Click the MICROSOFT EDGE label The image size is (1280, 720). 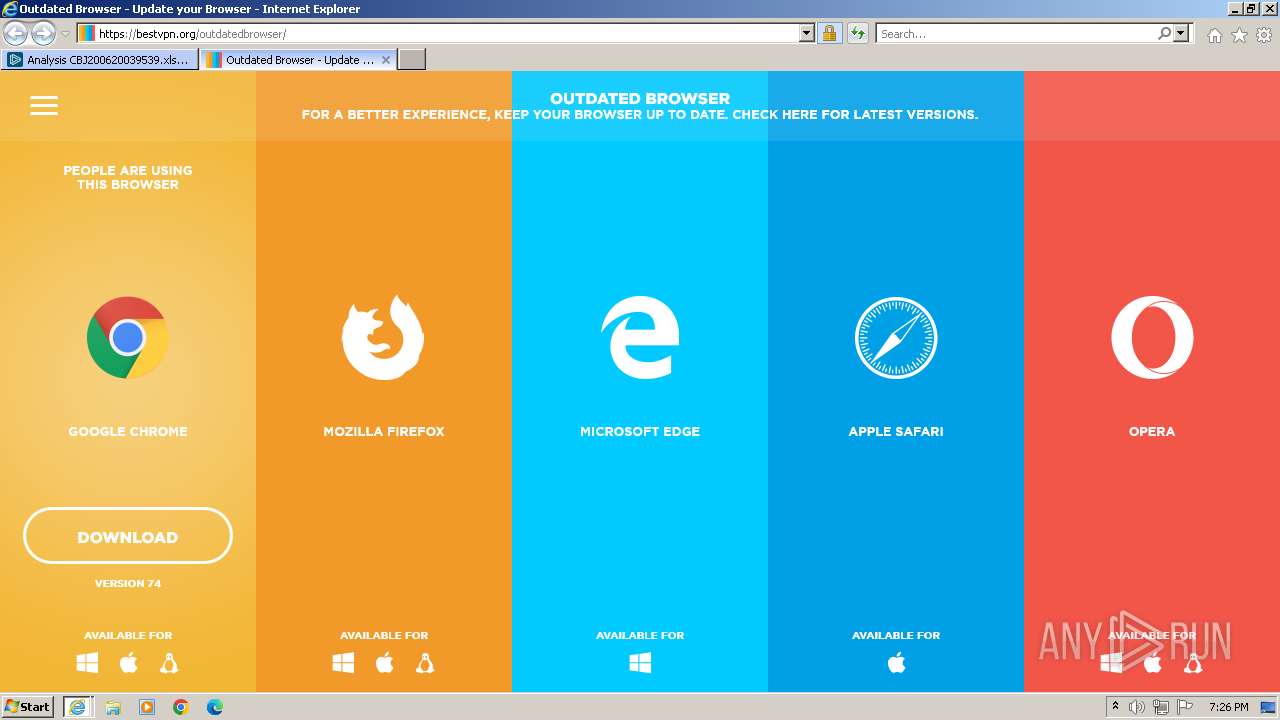640,432
